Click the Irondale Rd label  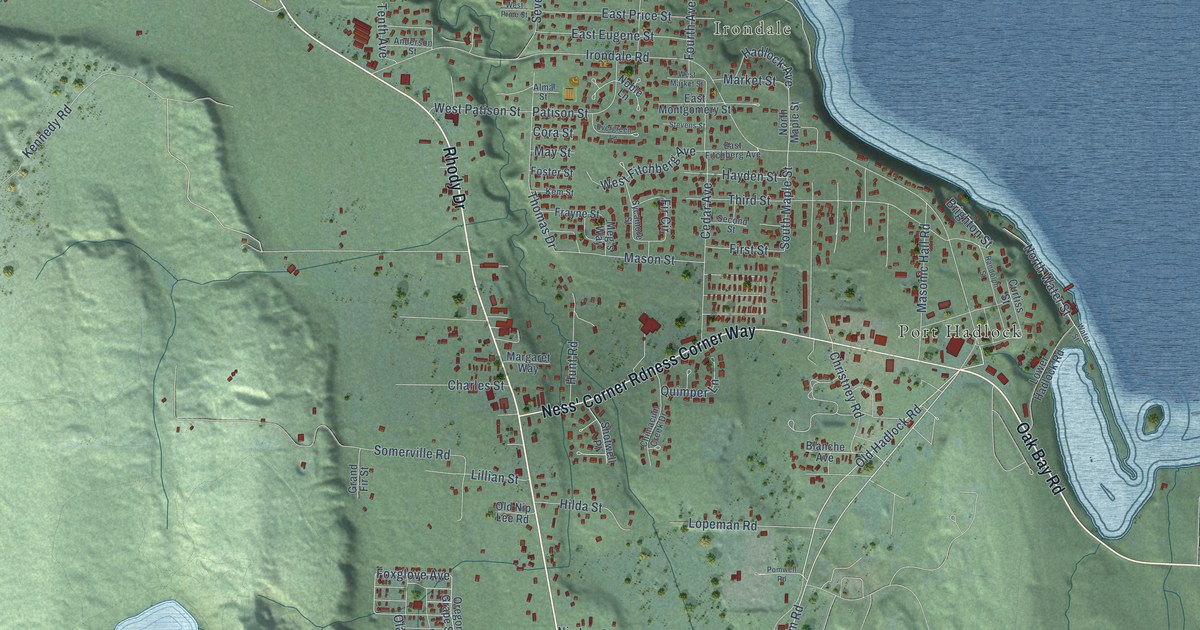click(x=617, y=57)
